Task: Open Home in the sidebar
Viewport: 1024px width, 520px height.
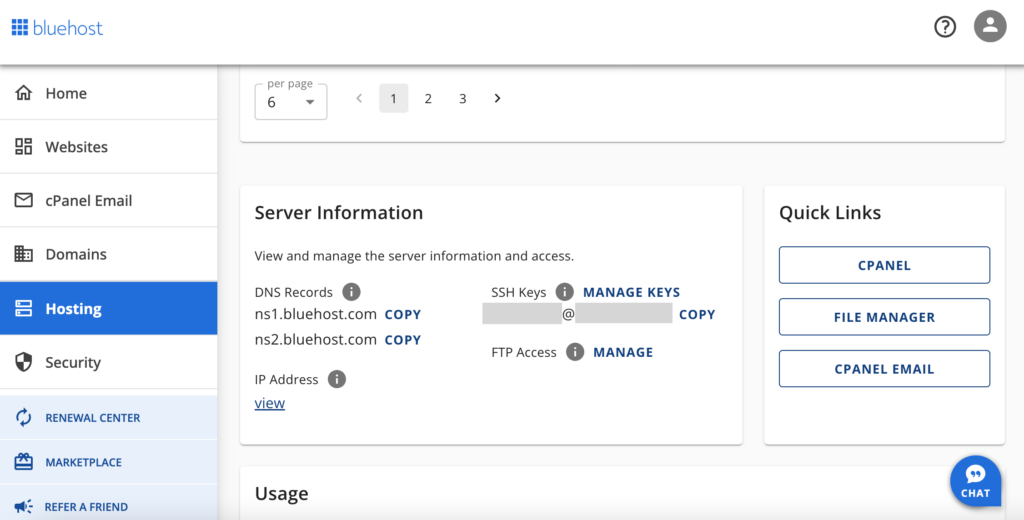Action: click(x=108, y=93)
